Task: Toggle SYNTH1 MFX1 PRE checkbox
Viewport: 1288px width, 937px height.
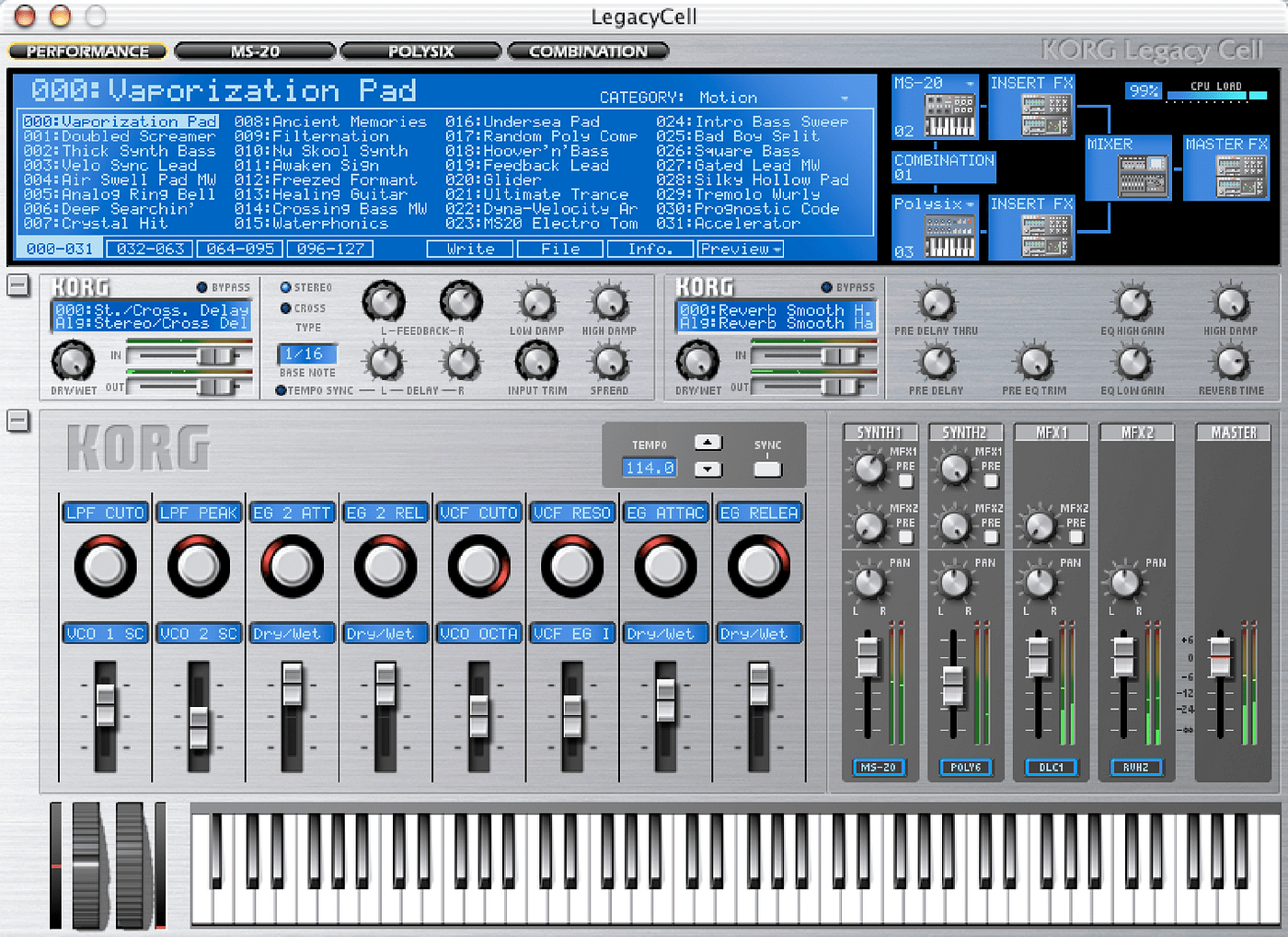Action: 905,480
